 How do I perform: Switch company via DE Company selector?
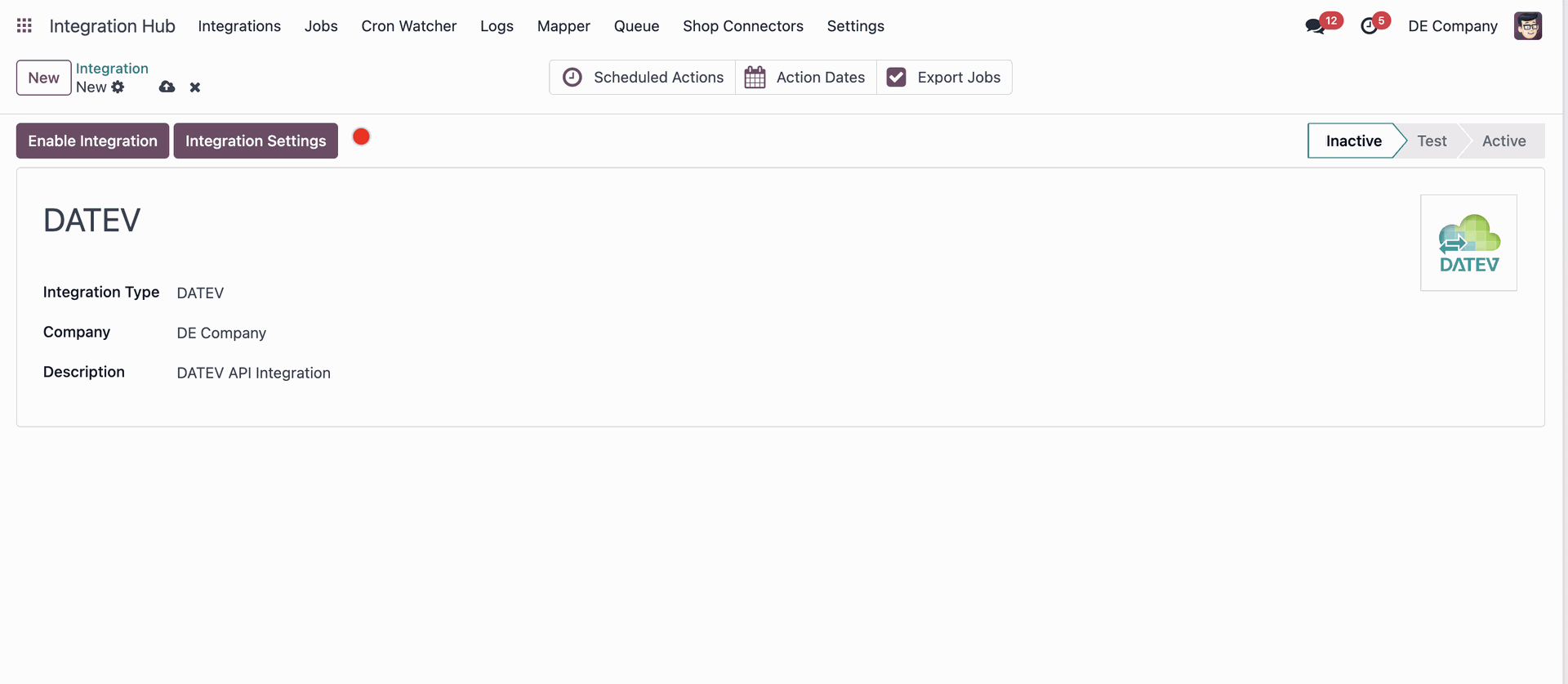1453,26
